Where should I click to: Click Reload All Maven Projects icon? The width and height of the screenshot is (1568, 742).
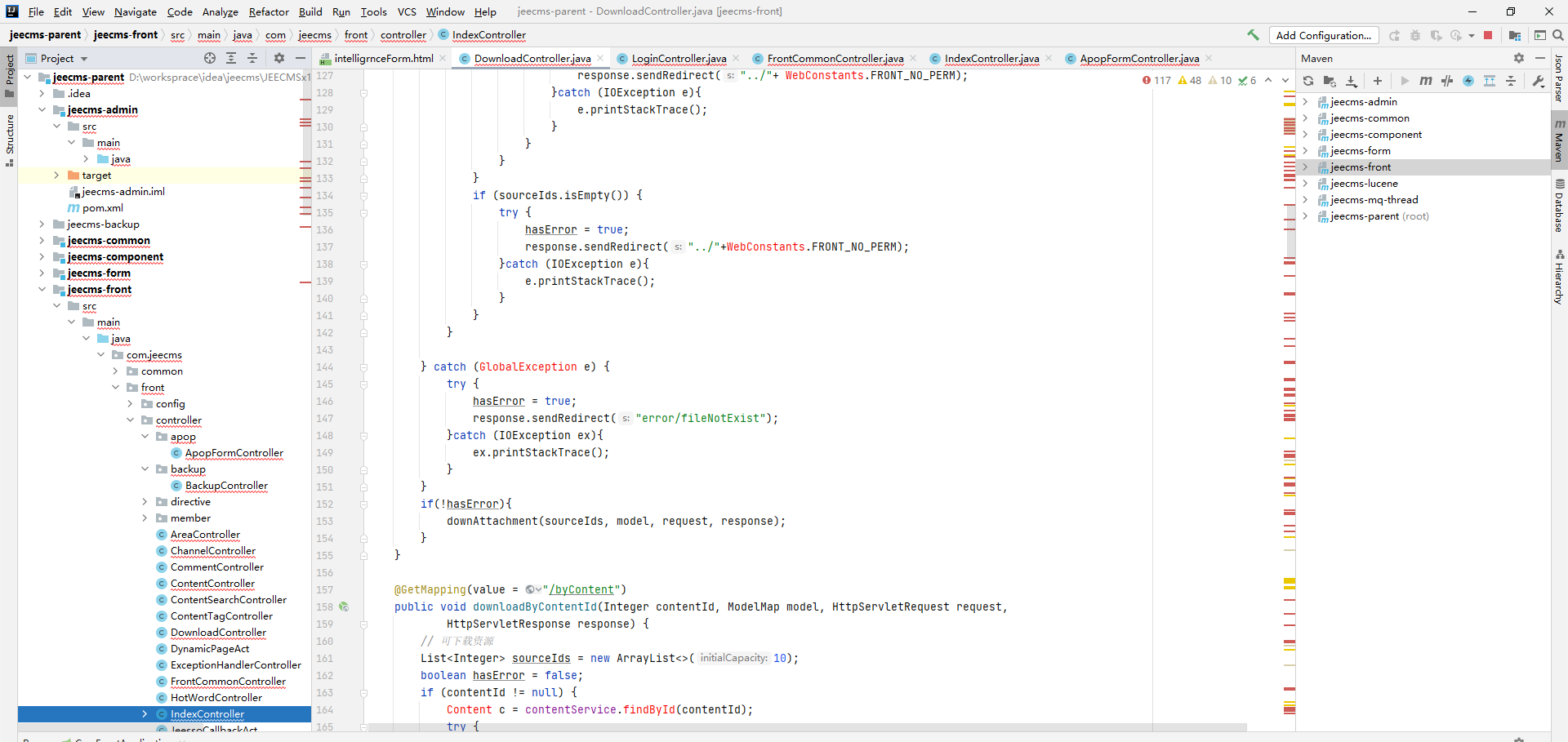(x=1308, y=81)
